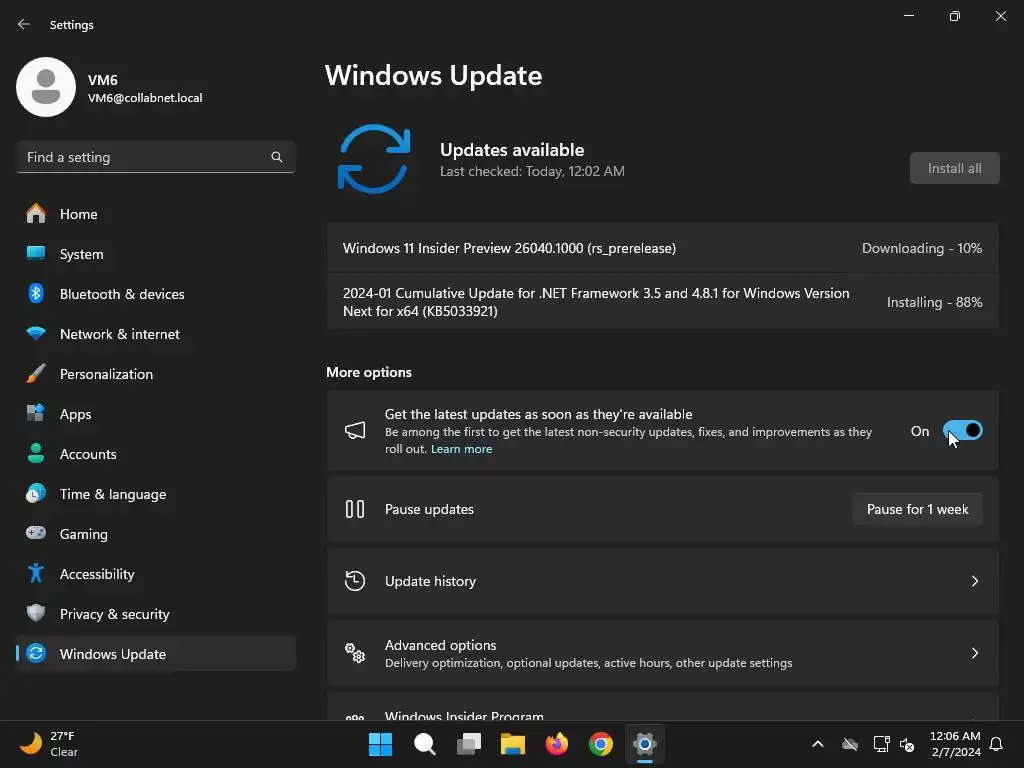Click the network status tray icon
The width and height of the screenshot is (1024, 768).
coord(881,744)
